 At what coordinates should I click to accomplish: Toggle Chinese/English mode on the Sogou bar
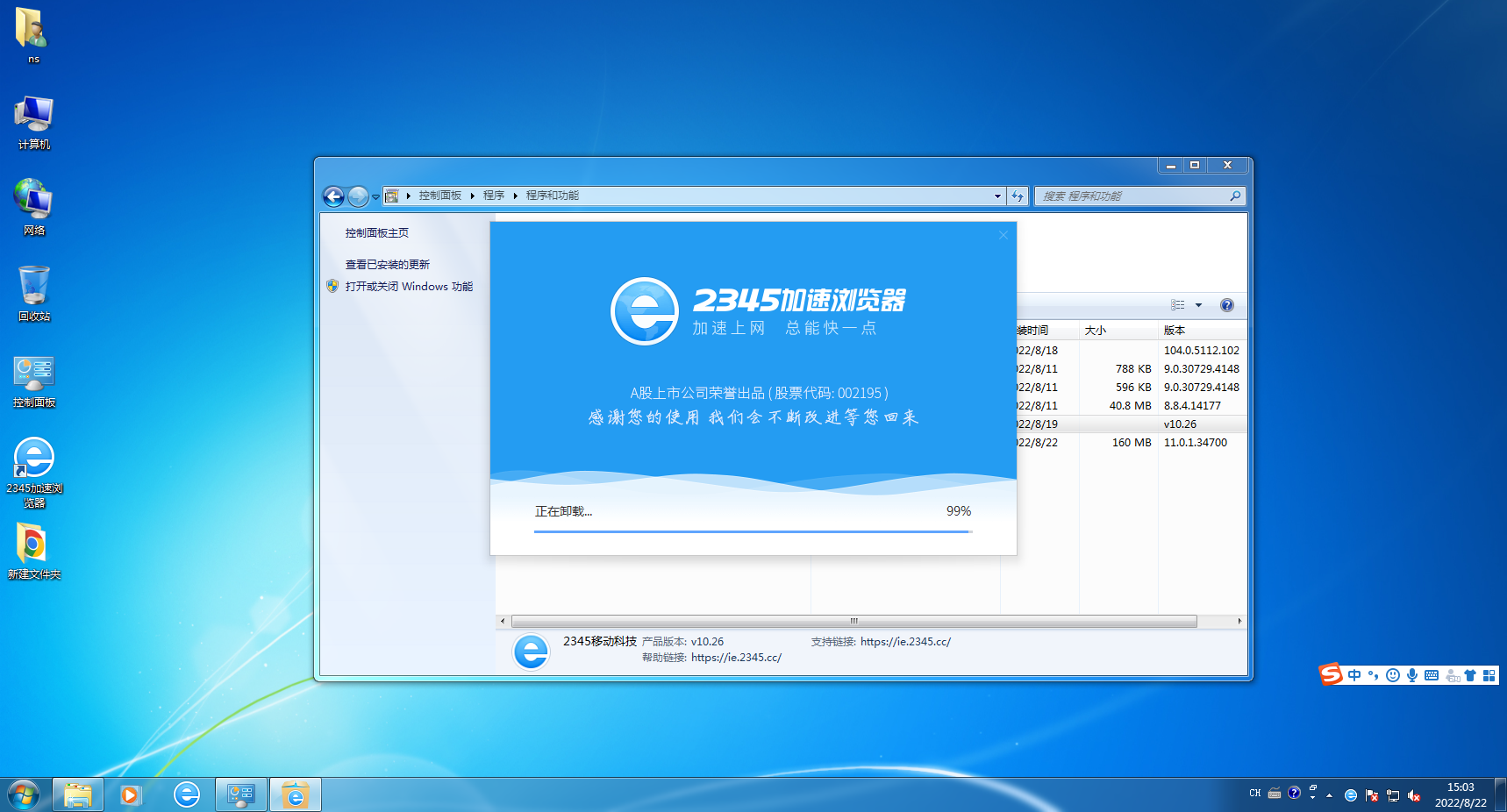[1354, 675]
